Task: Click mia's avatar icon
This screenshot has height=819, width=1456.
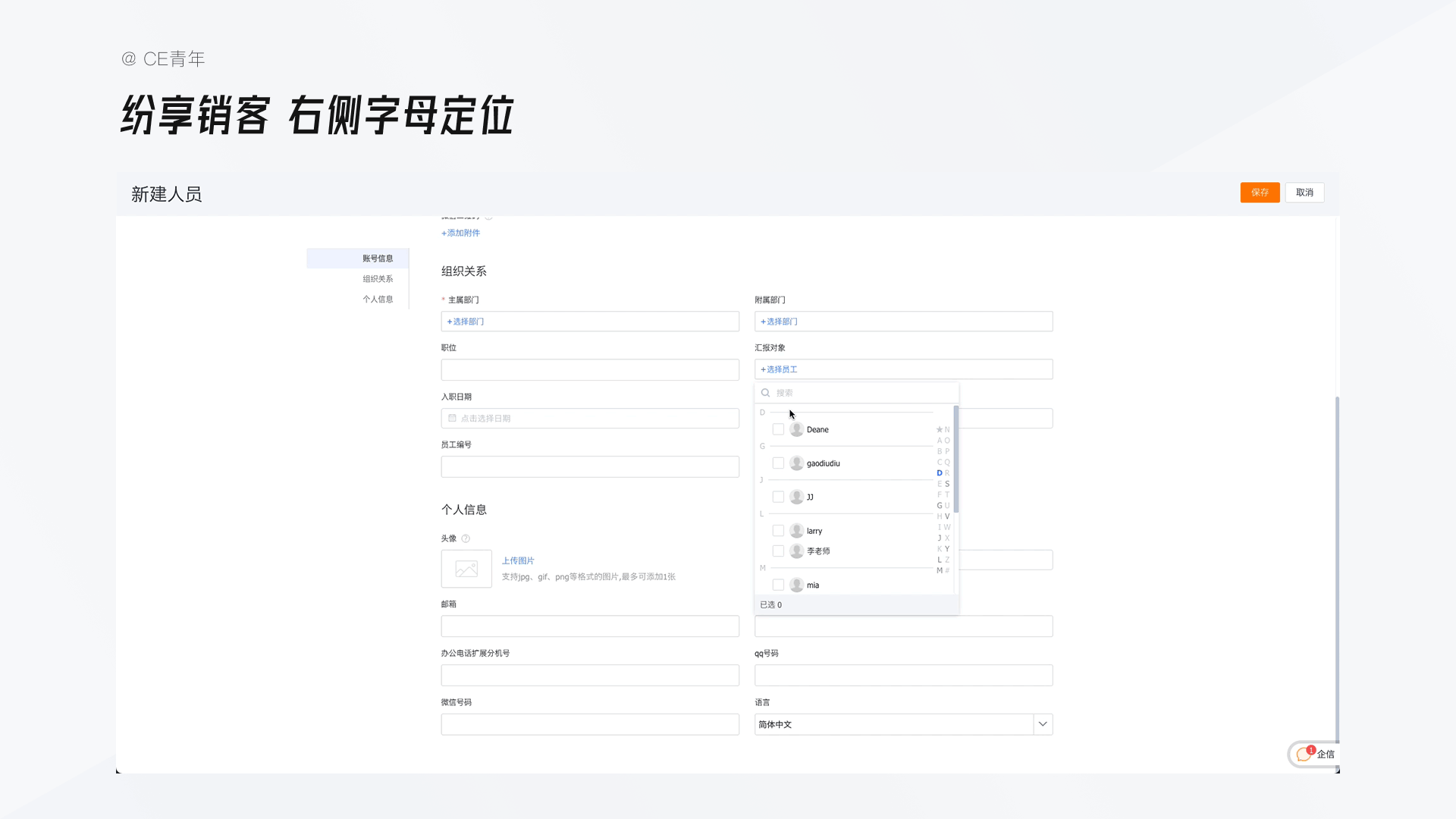Action: click(x=796, y=585)
